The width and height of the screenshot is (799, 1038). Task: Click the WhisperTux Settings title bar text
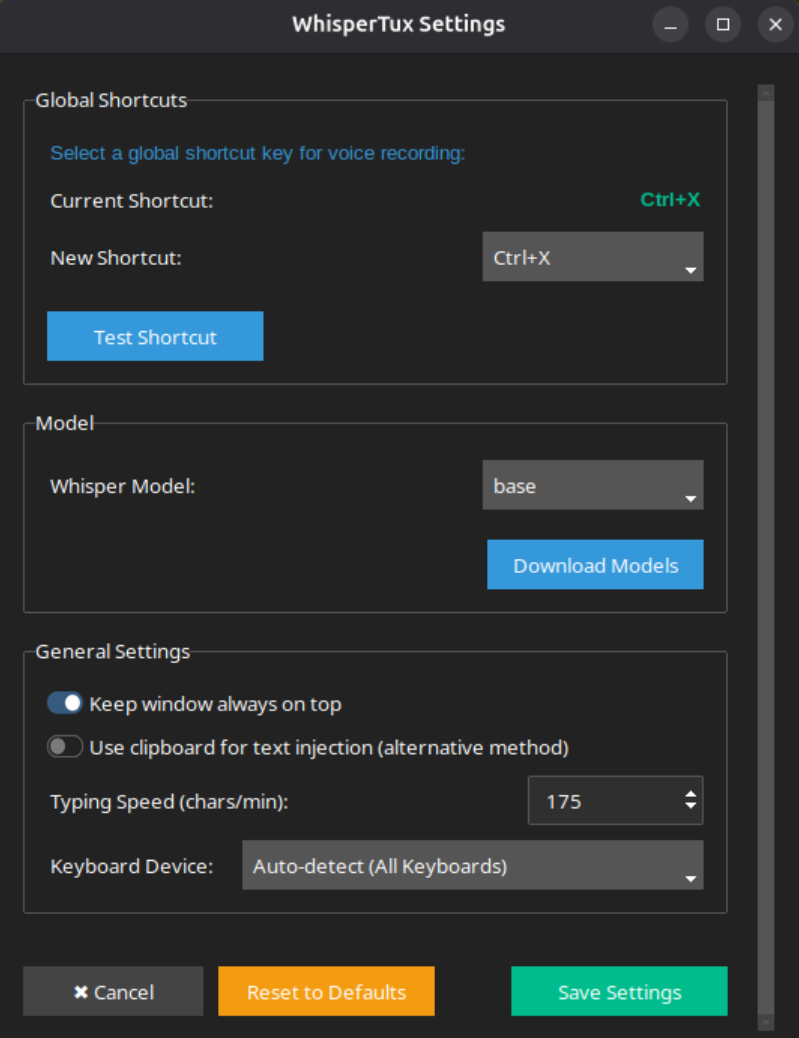point(399,24)
